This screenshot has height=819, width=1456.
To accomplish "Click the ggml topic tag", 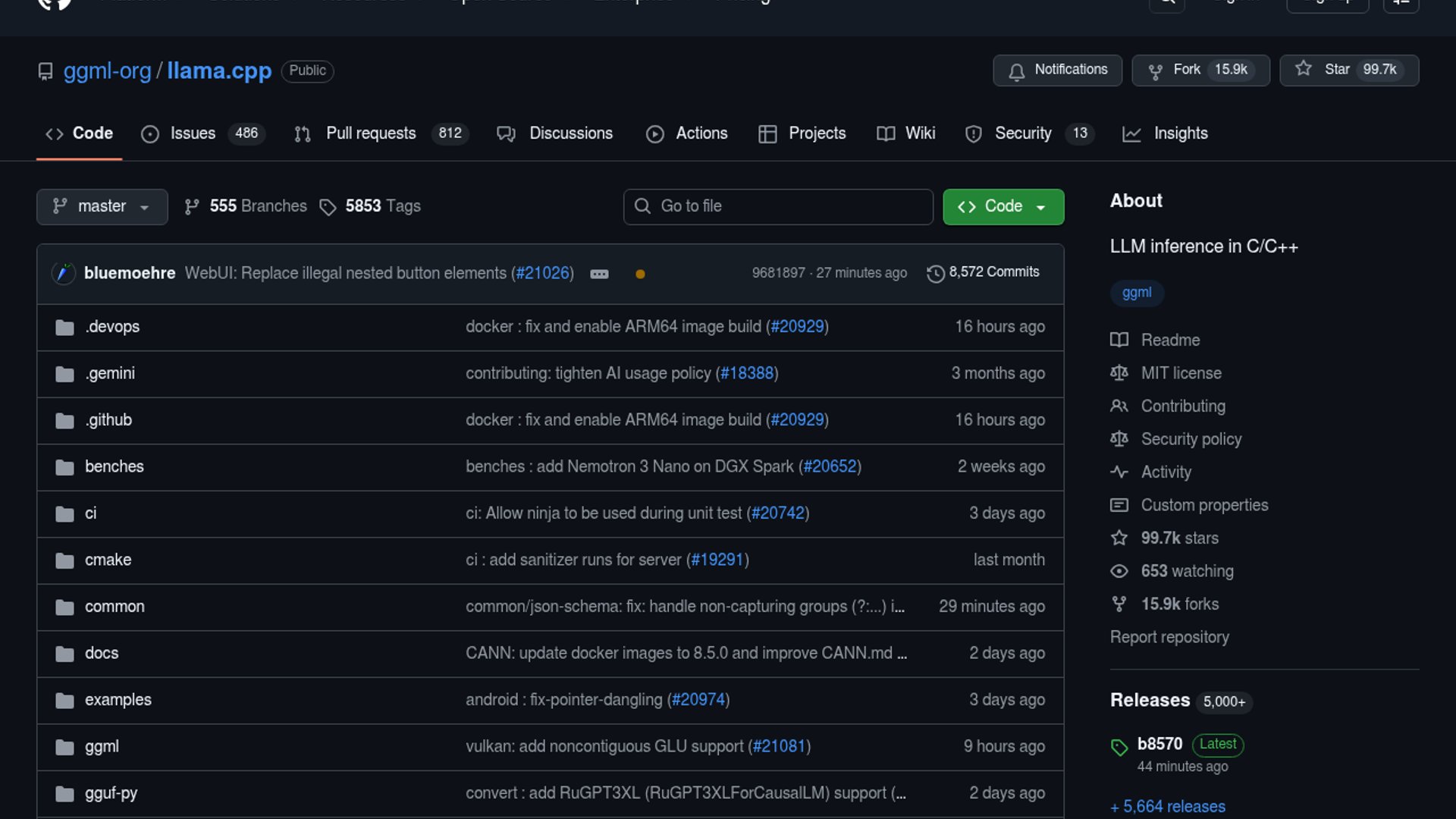I will tap(1136, 293).
